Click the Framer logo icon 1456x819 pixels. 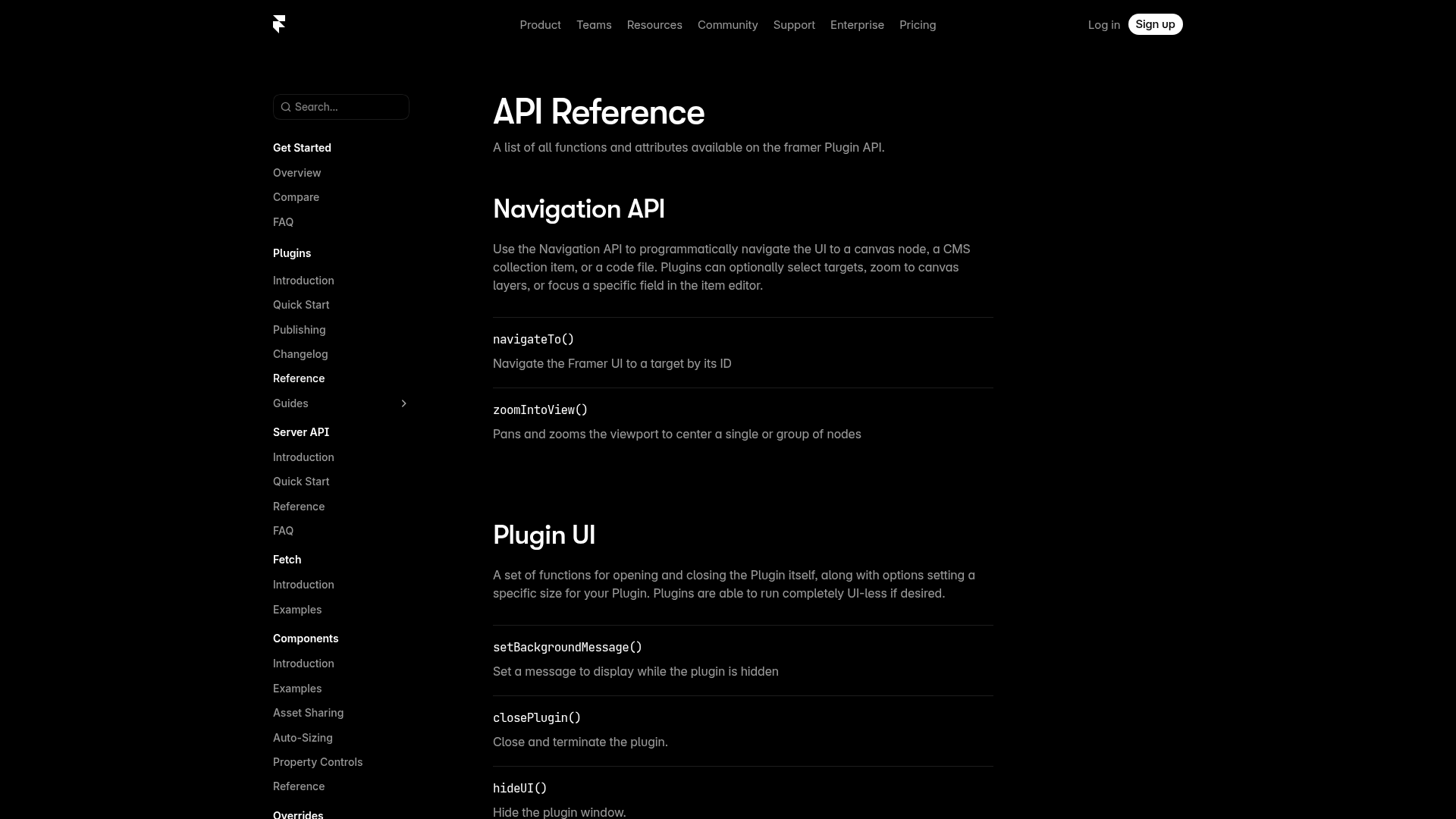(279, 24)
